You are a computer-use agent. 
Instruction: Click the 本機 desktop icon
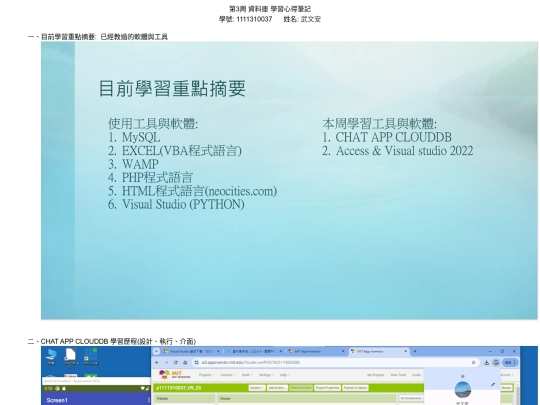[51, 356]
